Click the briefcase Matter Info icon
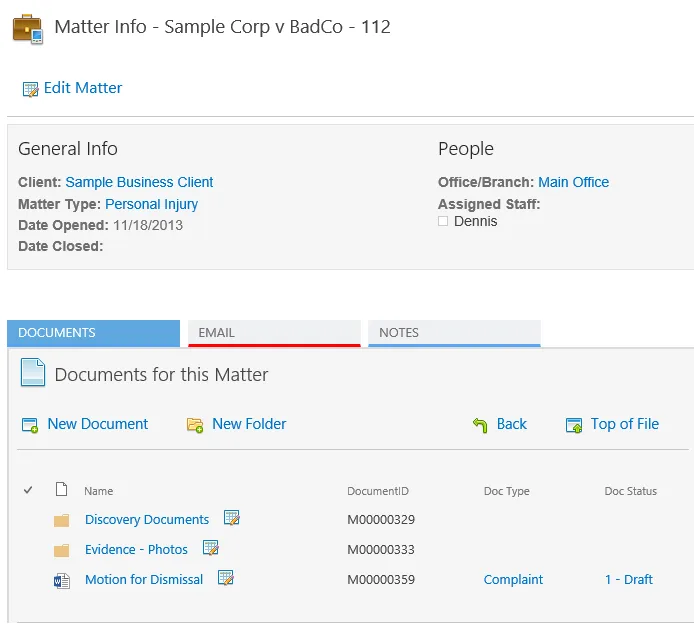Screen dimensions: 694x634 28,29
